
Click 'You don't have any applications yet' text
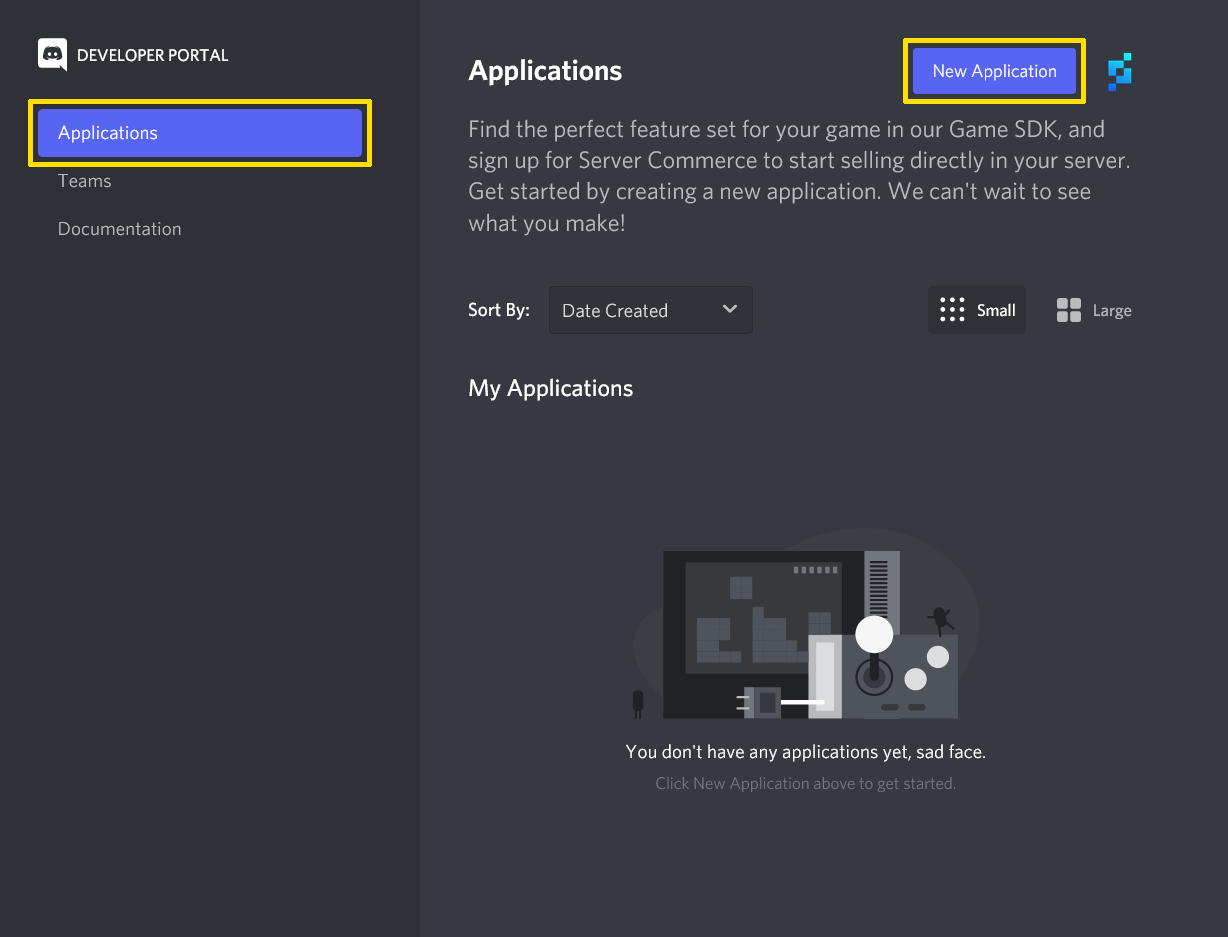click(x=806, y=751)
